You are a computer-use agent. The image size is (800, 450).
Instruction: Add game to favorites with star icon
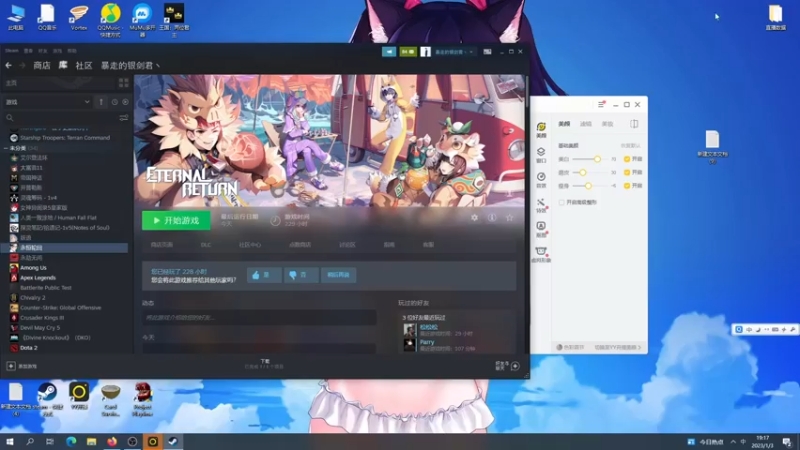coord(509,218)
